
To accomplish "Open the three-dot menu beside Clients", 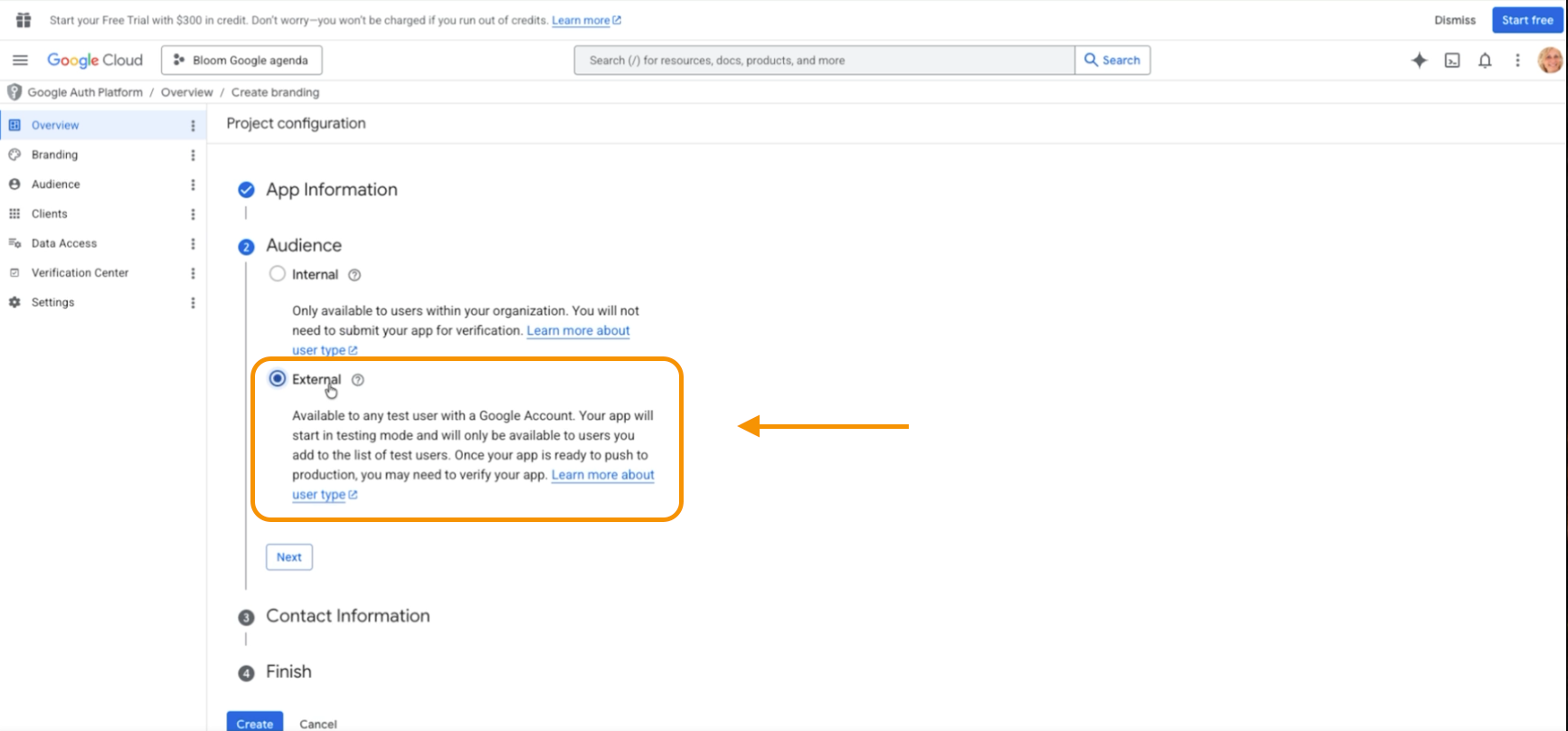I will (193, 214).
